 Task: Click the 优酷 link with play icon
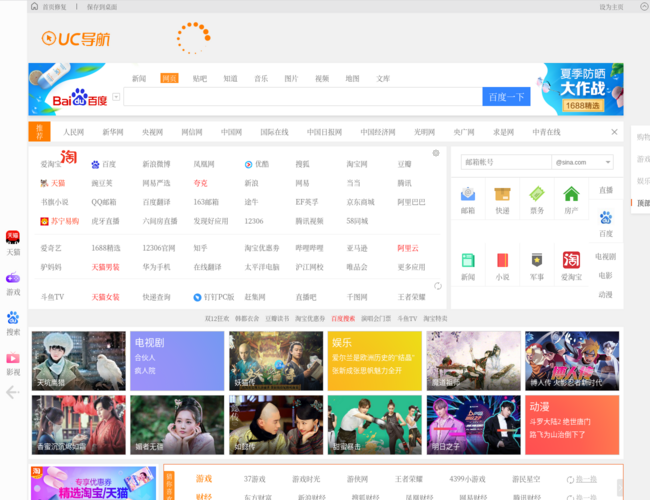point(257,164)
